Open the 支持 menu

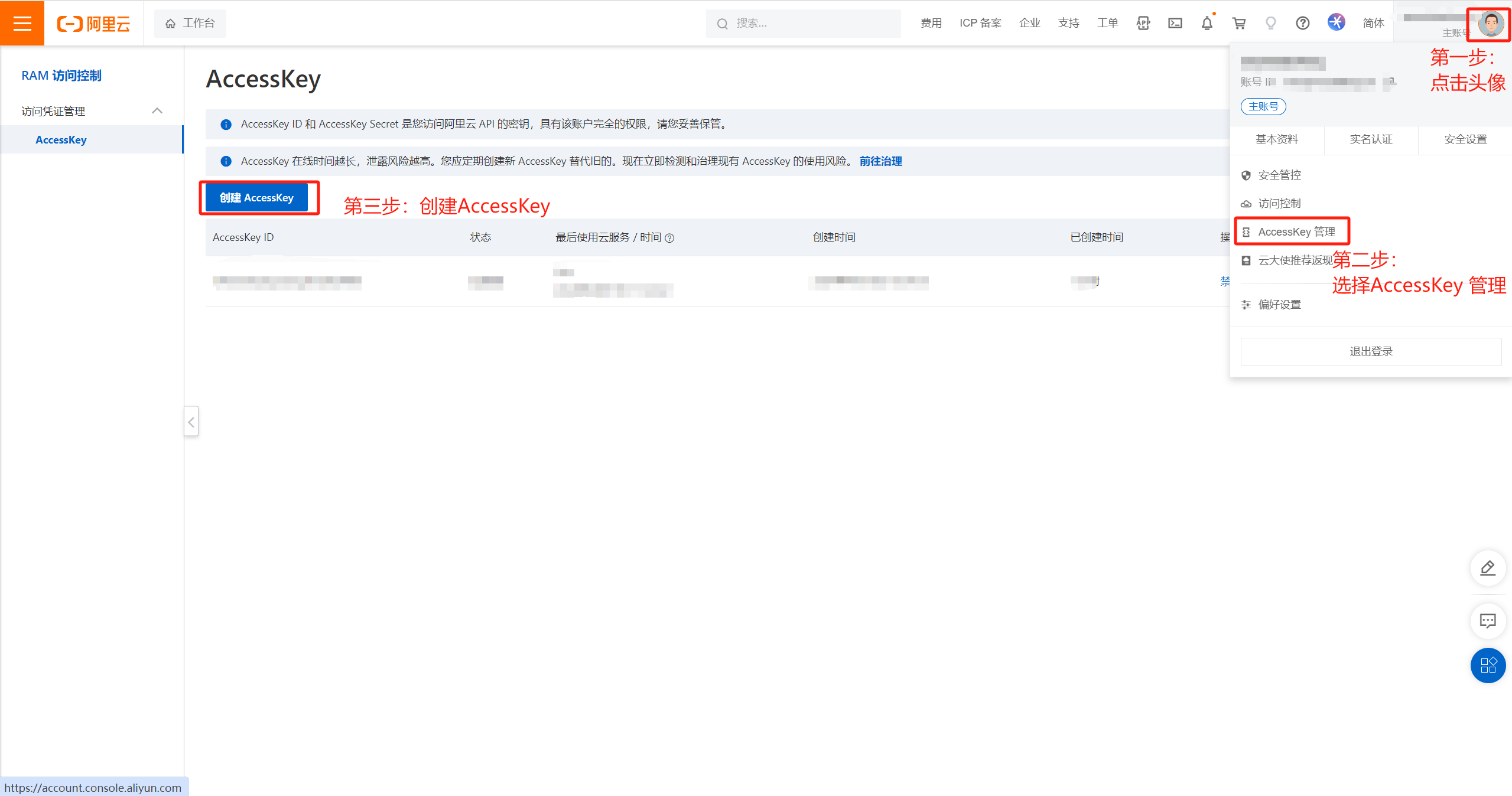point(1068,23)
